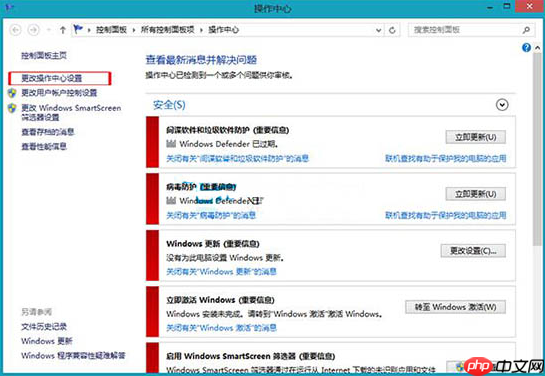Click 关闭有关"病毒防护"的消息 link

pyautogui.click(x=211, y=215)
